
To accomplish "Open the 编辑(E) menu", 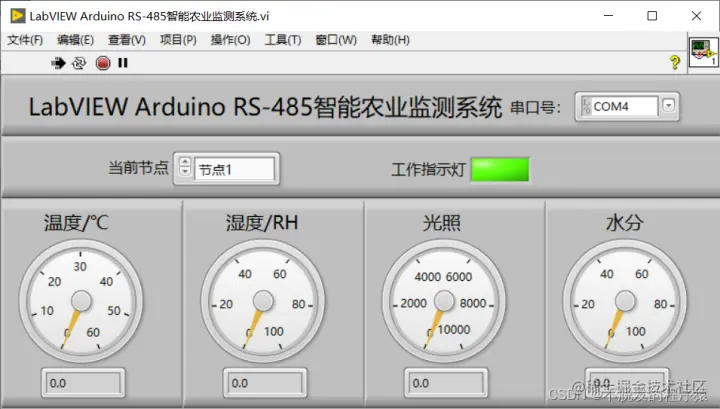I will tap(75, 40).
